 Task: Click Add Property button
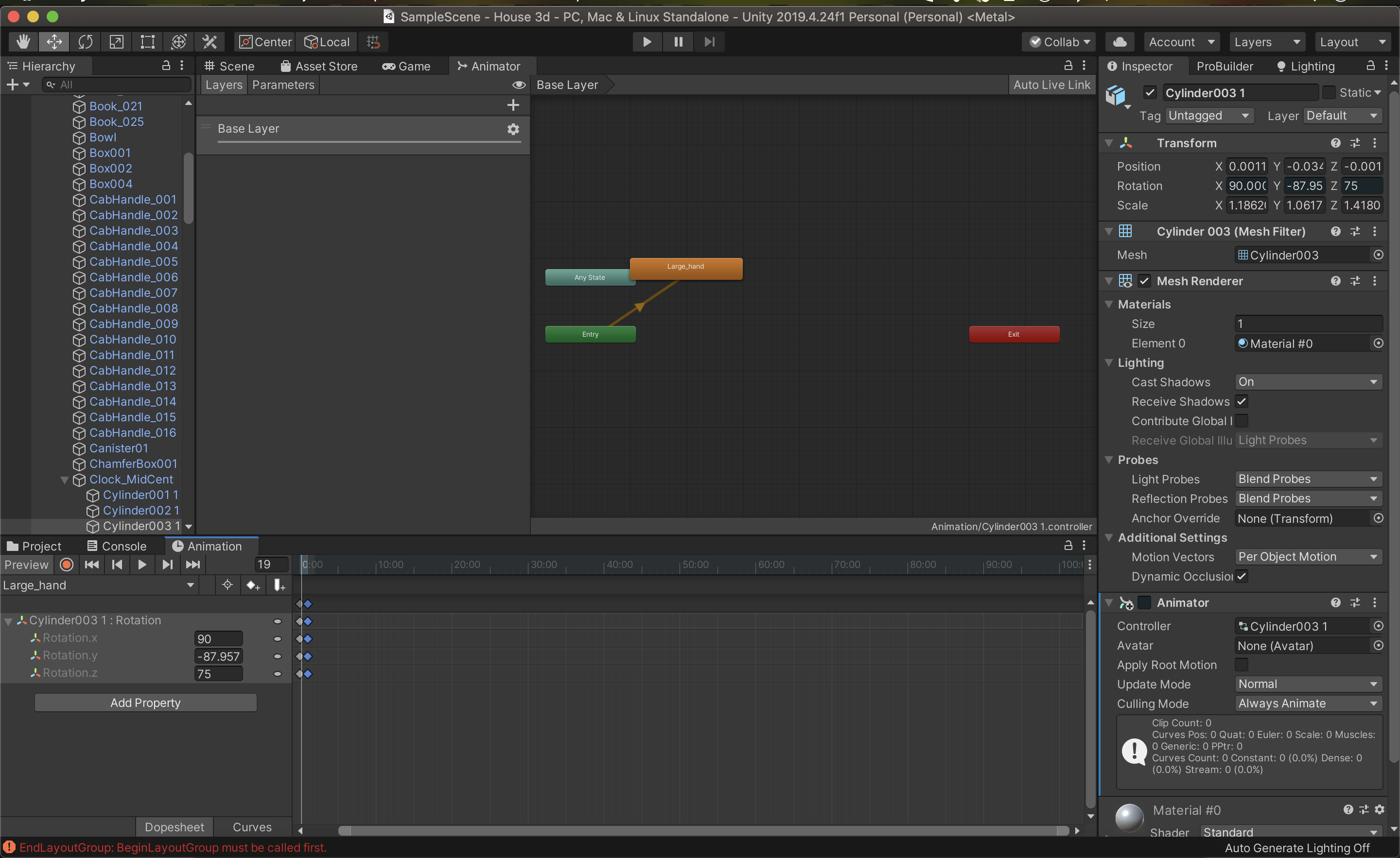pos(145,703)
